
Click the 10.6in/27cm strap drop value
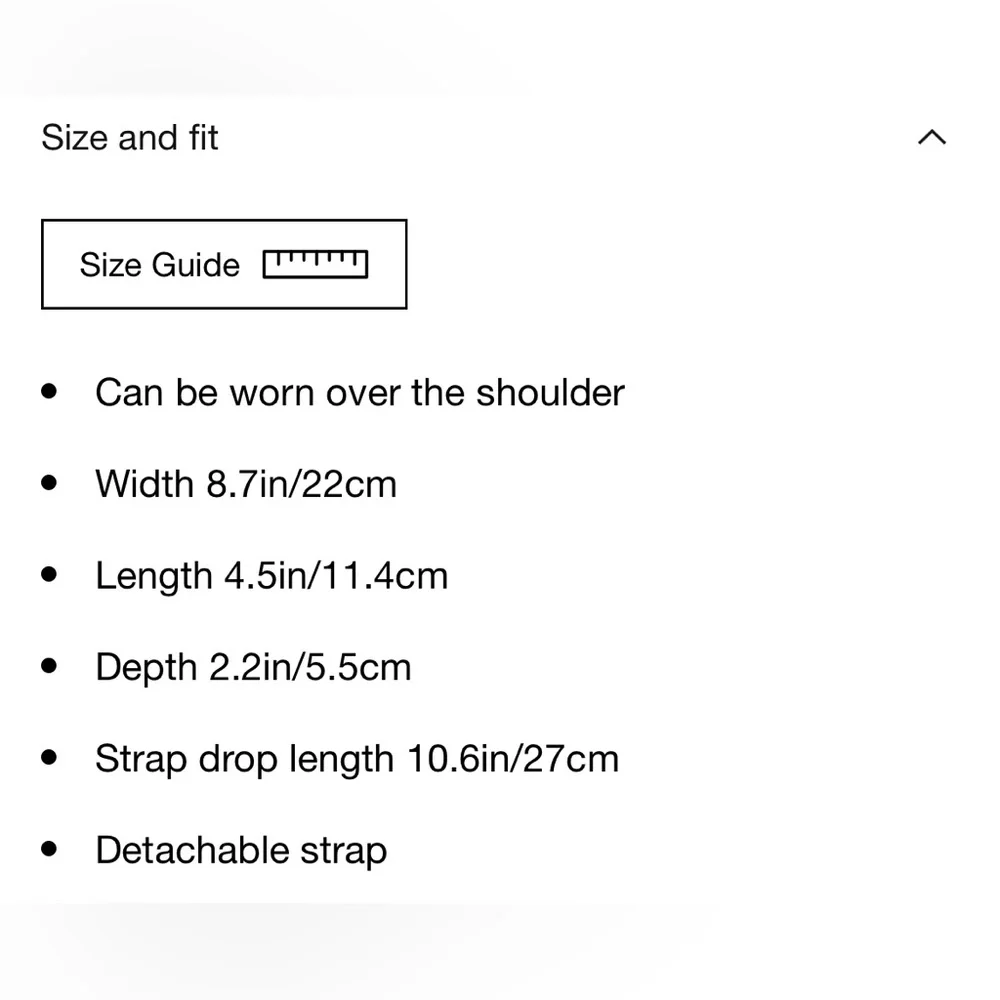pos(512,759)
